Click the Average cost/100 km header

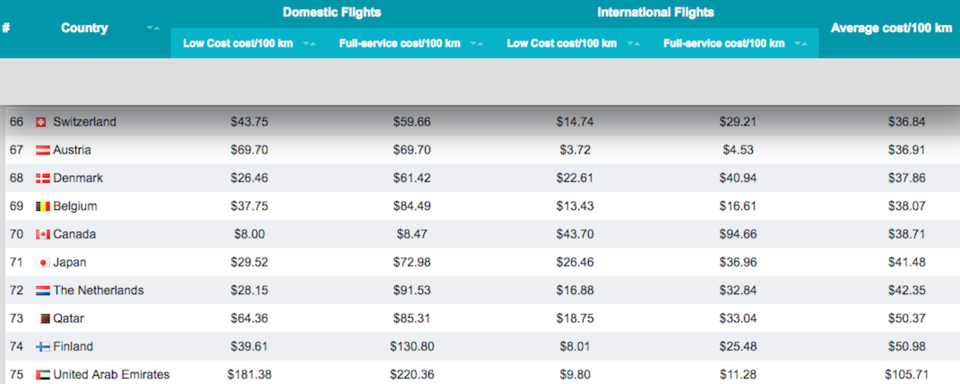(891, 28)
